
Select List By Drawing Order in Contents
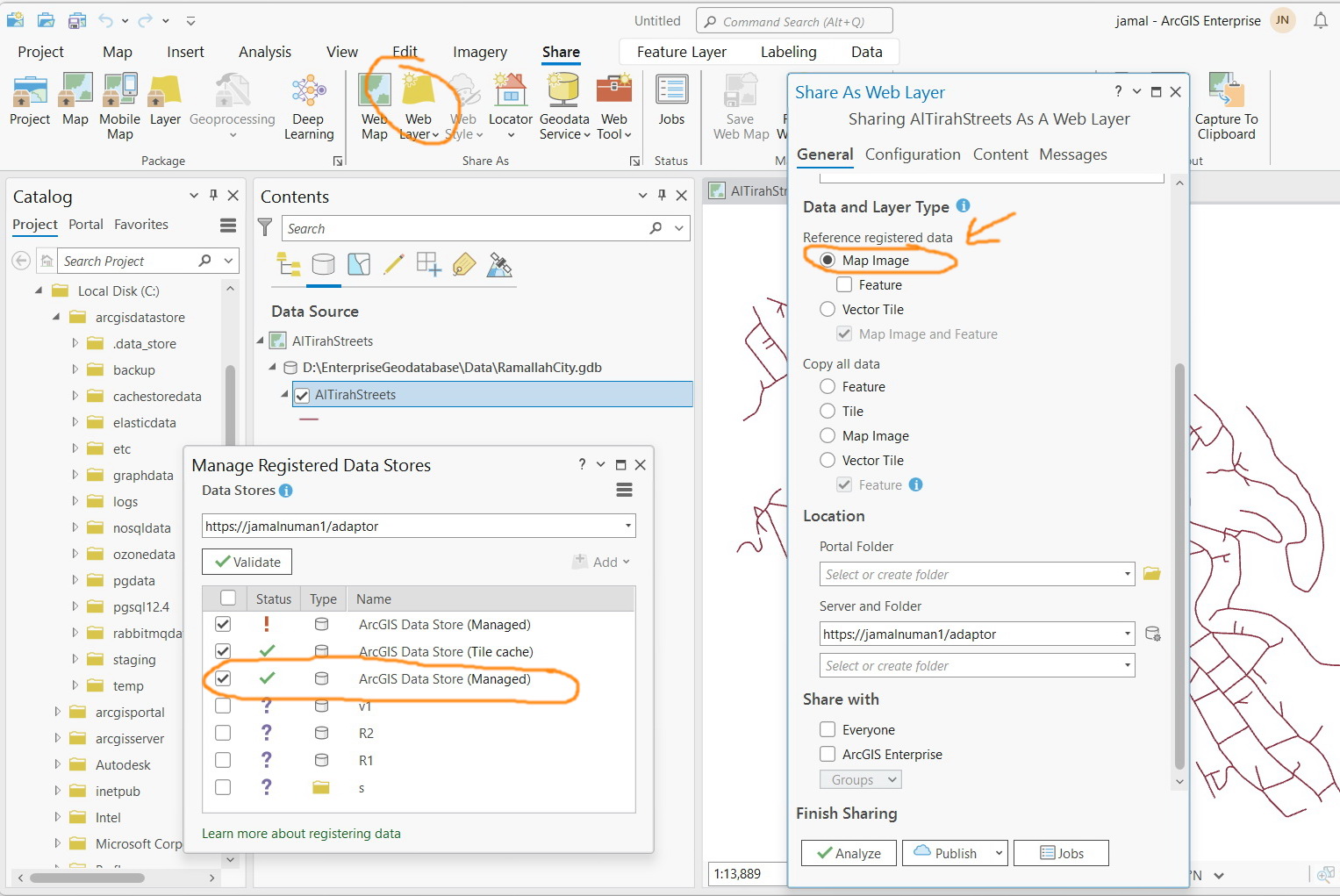tap(288, 264)
